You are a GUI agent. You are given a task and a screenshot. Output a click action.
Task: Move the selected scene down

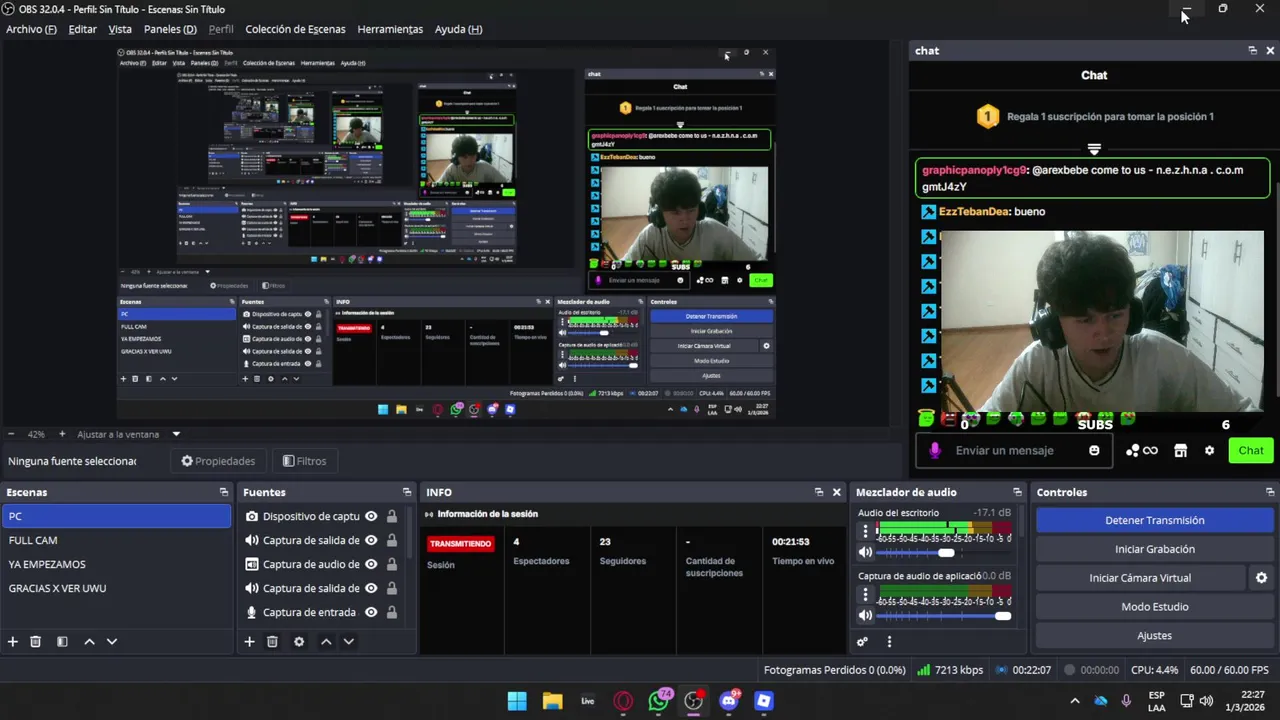tap(112, 642)
